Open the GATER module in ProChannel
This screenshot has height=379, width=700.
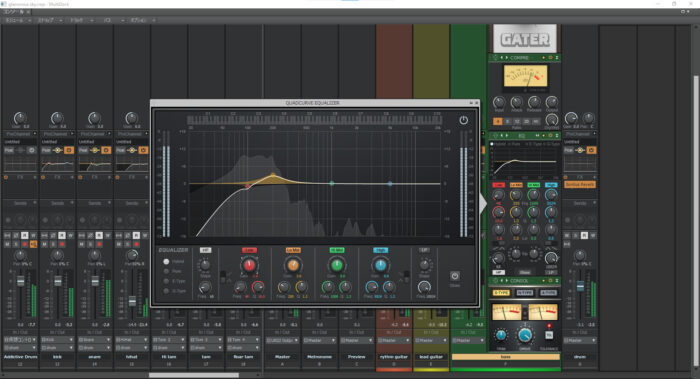525,39
